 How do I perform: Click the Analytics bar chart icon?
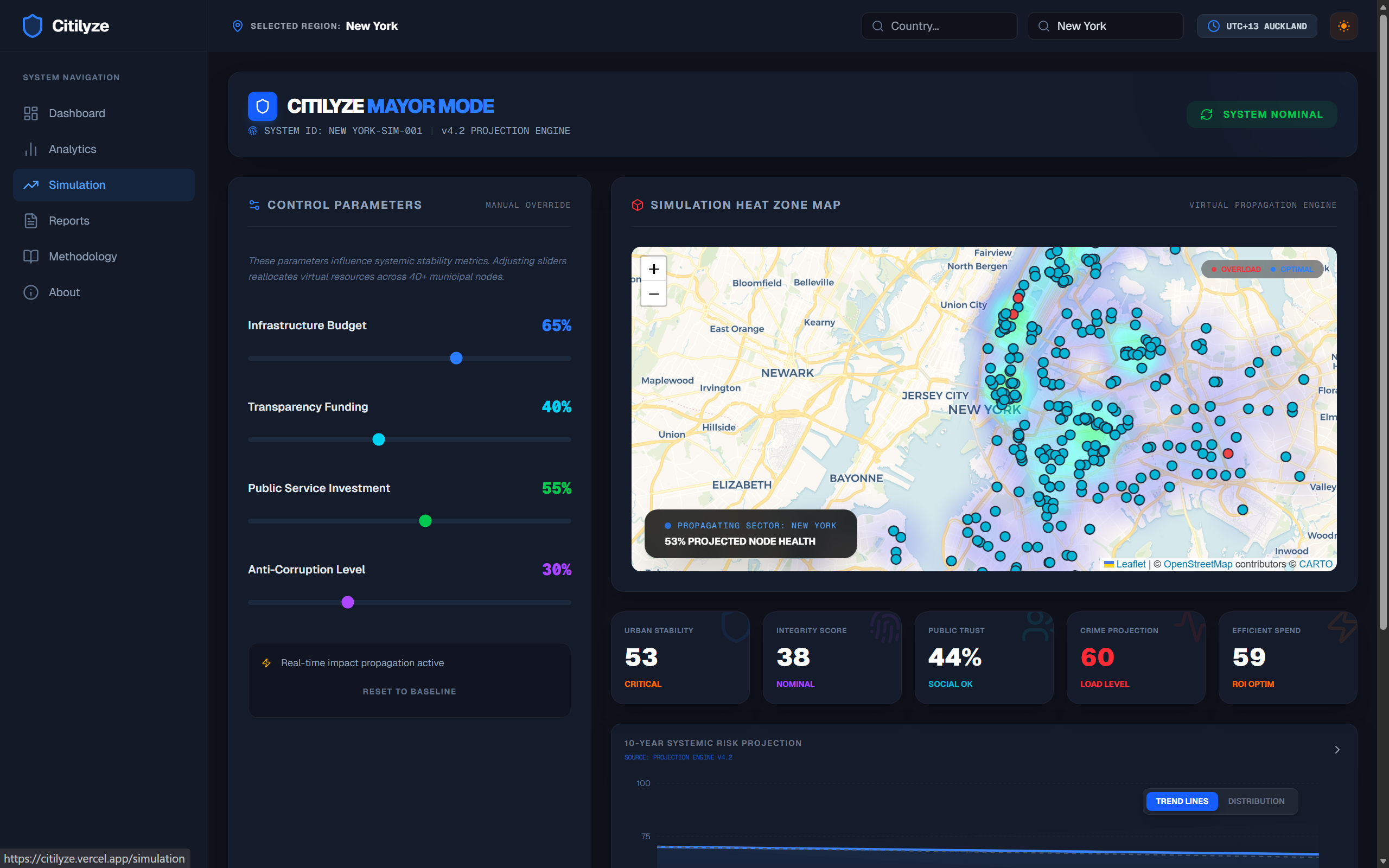[31, 149]
